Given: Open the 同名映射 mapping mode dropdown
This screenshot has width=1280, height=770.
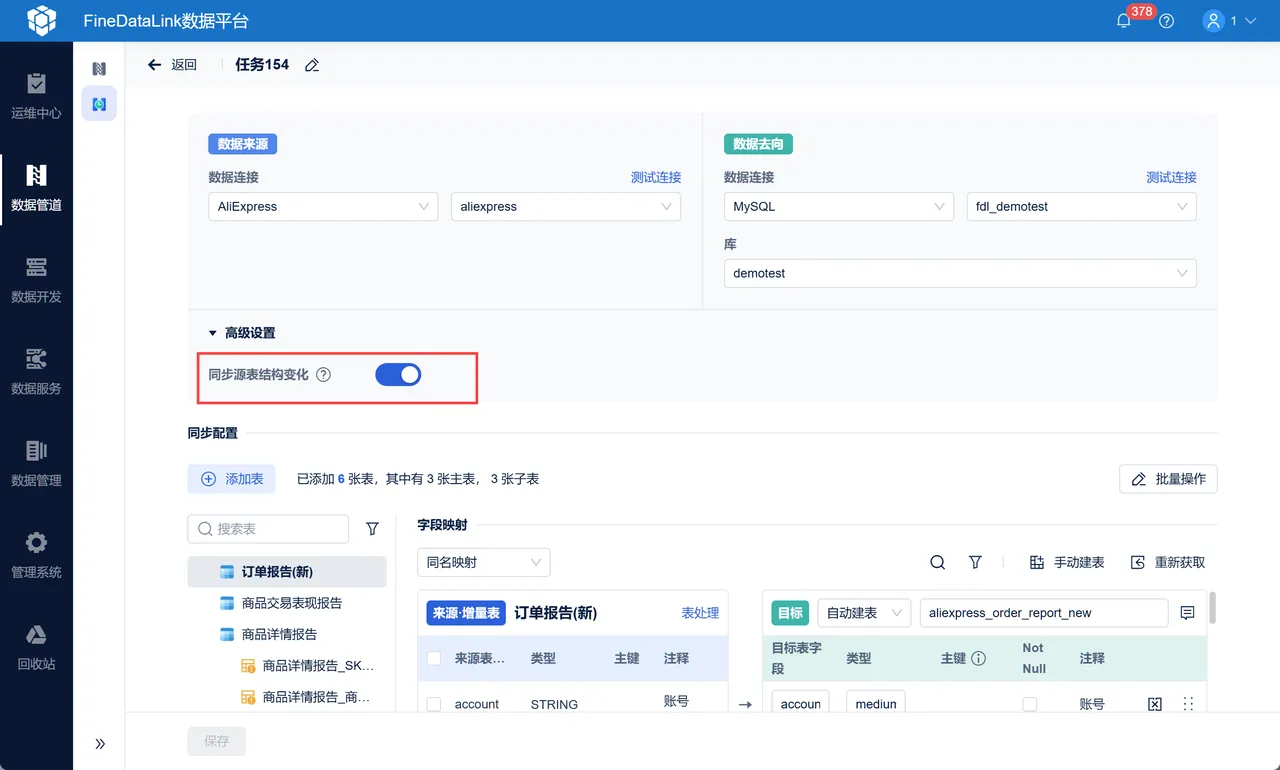Looking at the screenshot, I should pos(484,562).
